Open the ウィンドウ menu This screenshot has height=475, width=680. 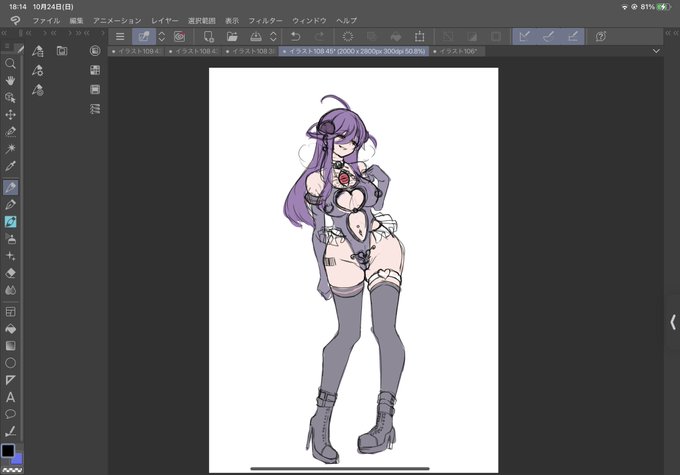tap(309, 20)
